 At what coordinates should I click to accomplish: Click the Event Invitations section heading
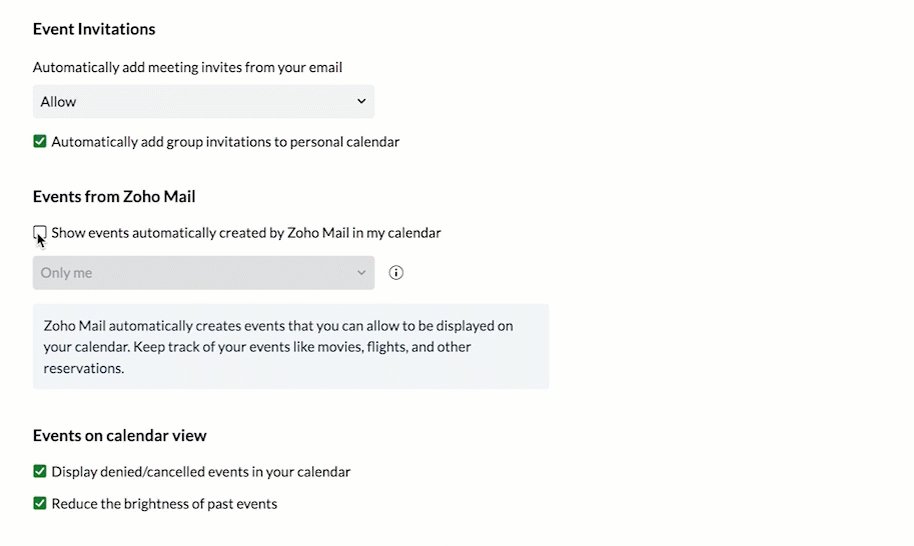(x=94, y=29)
